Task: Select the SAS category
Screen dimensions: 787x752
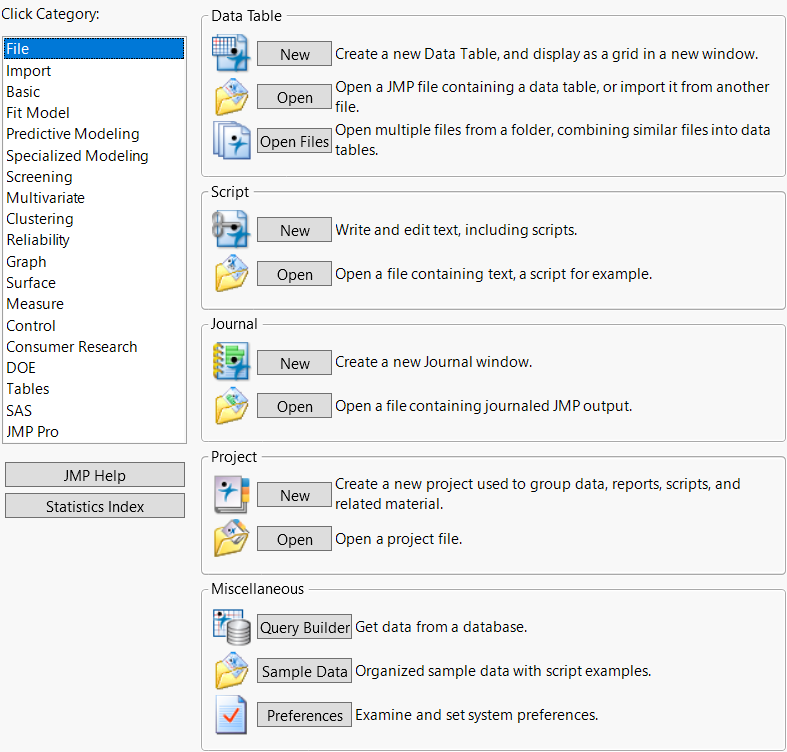Action: 94,410
